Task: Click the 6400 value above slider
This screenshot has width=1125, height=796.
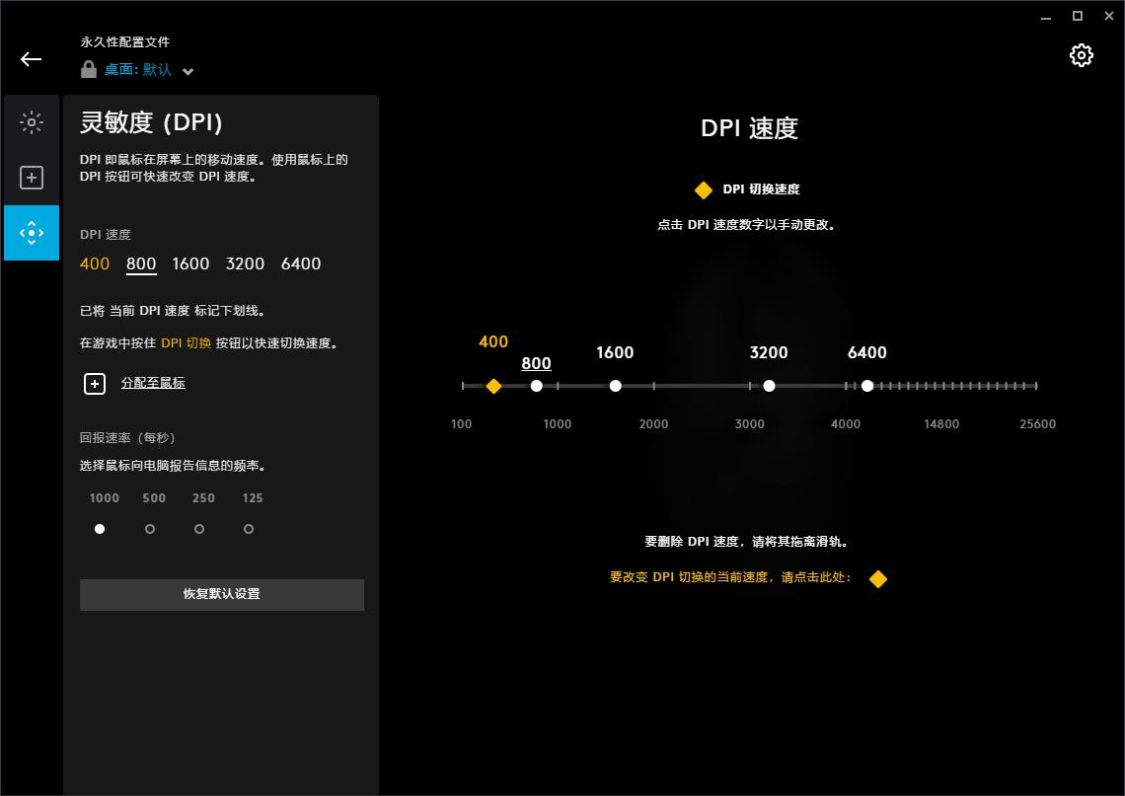Action: pyautogui.click(x=867, y=352)
